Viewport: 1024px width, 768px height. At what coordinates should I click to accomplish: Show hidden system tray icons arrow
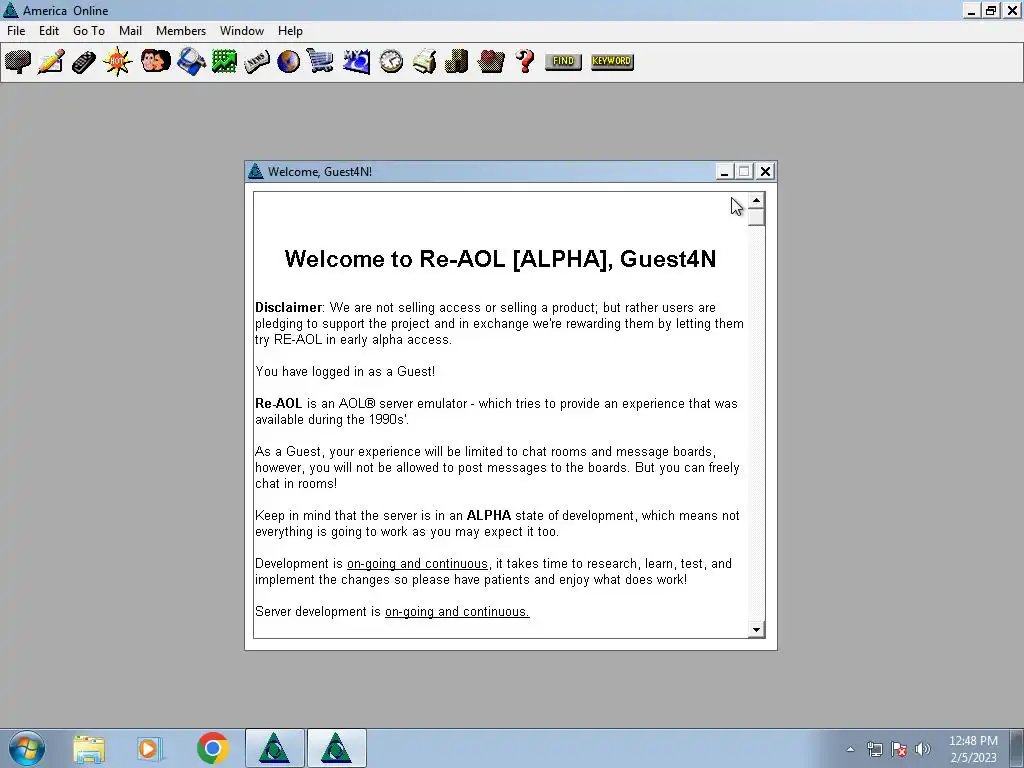[x=850, y=749]
